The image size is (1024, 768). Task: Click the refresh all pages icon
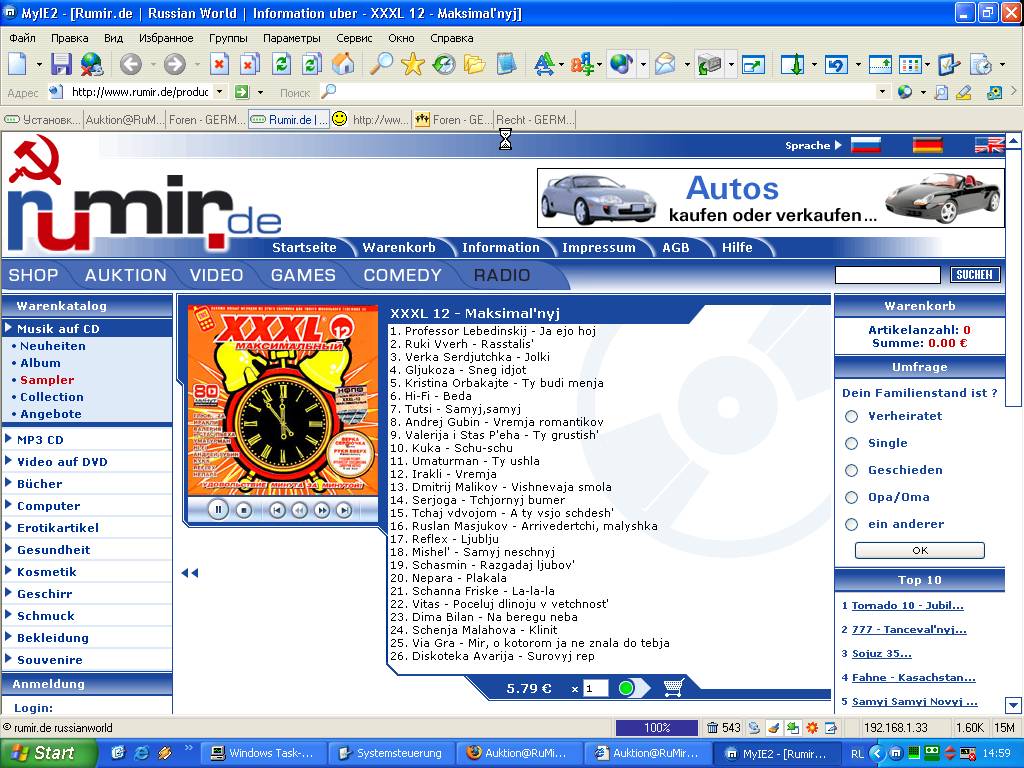[312, 64]
